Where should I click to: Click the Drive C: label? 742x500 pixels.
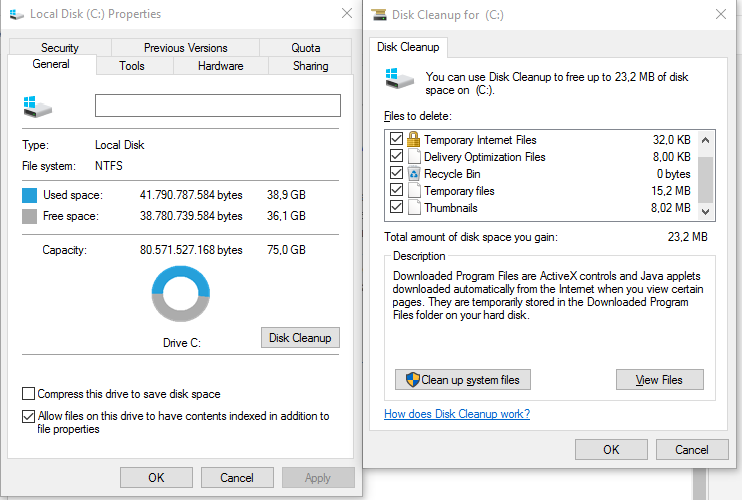182,343
